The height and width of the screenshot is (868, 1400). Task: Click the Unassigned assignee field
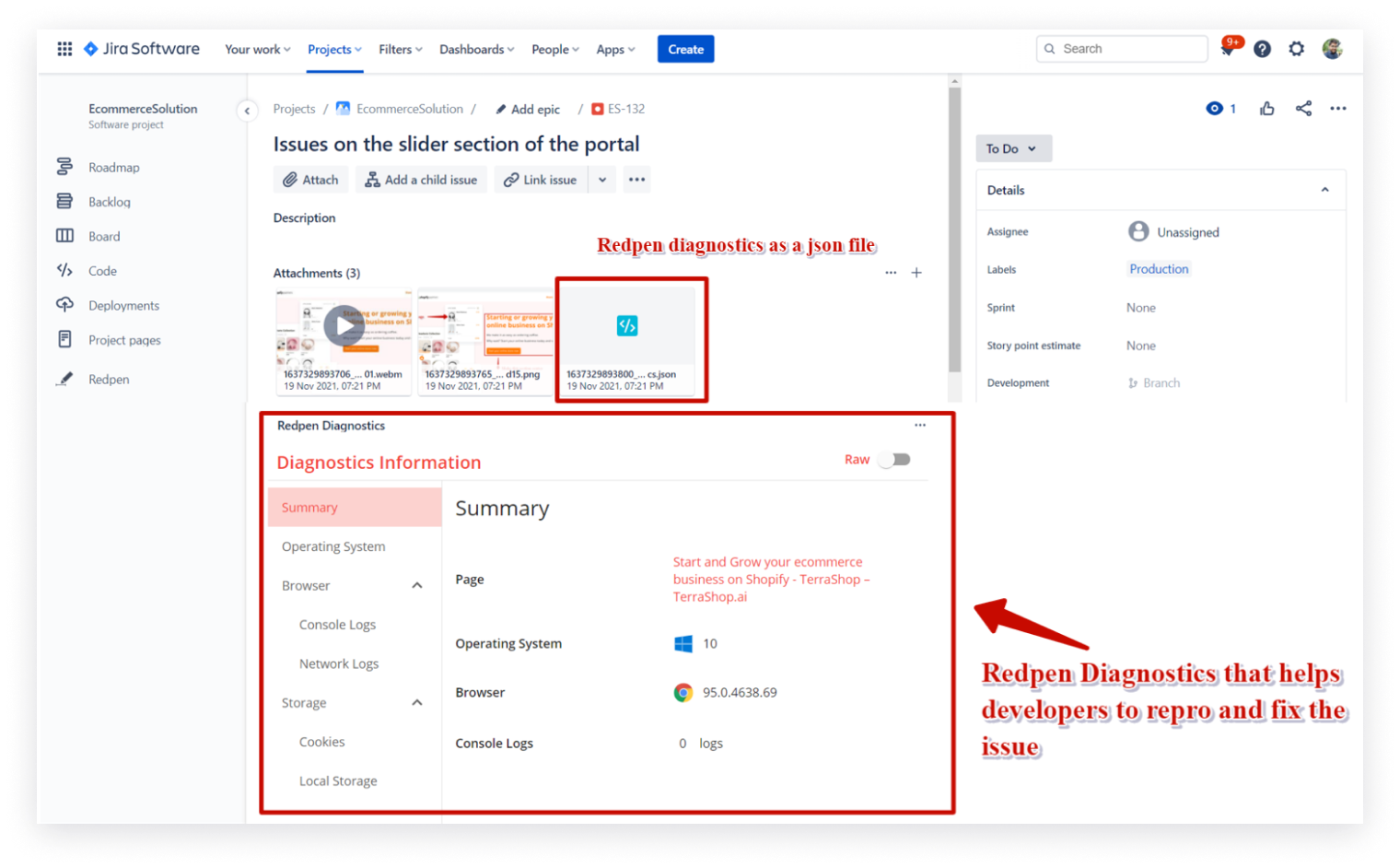pos(1173,232)
